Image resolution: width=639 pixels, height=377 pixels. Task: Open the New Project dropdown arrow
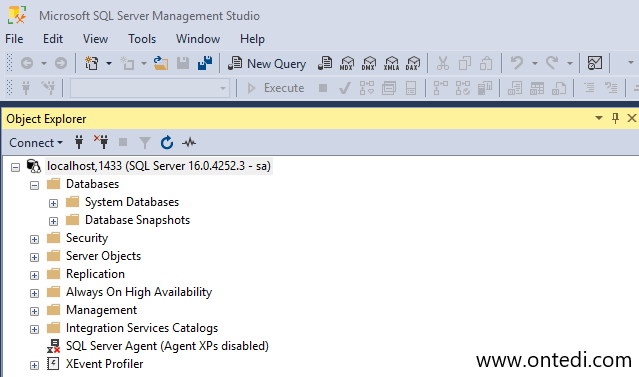tap(109, 64)
